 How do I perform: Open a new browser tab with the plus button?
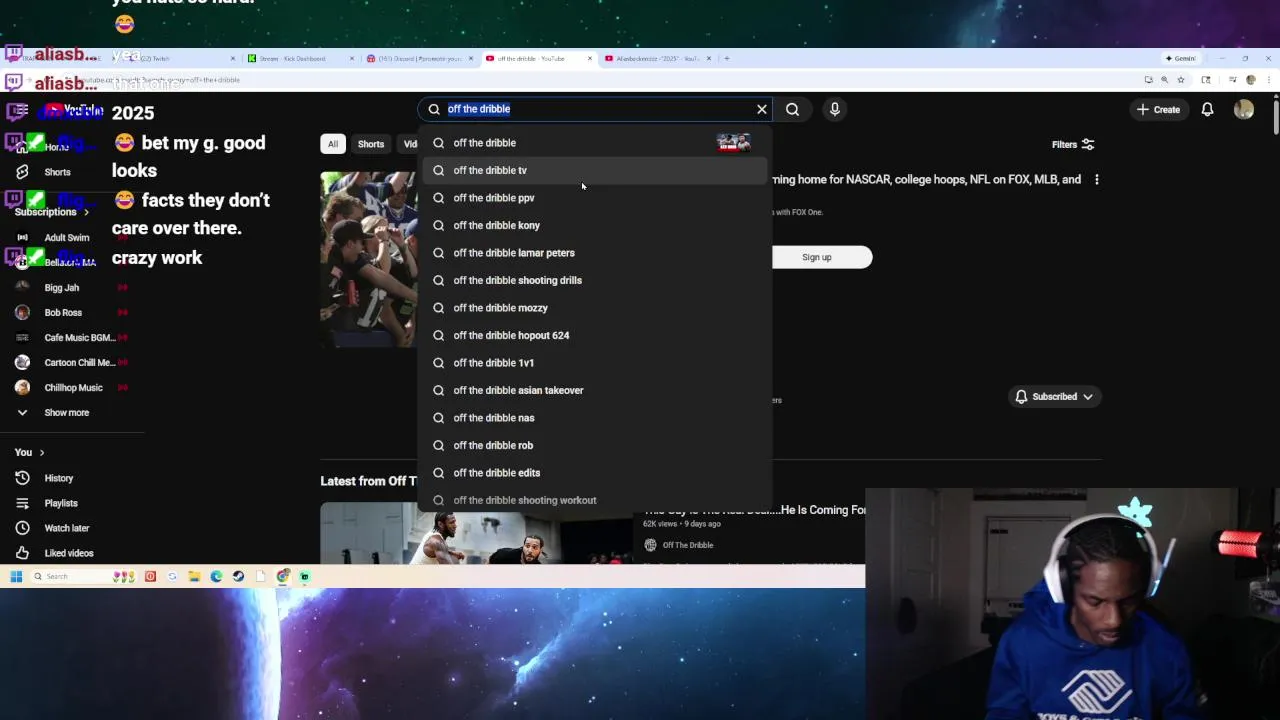click(727, 58)
